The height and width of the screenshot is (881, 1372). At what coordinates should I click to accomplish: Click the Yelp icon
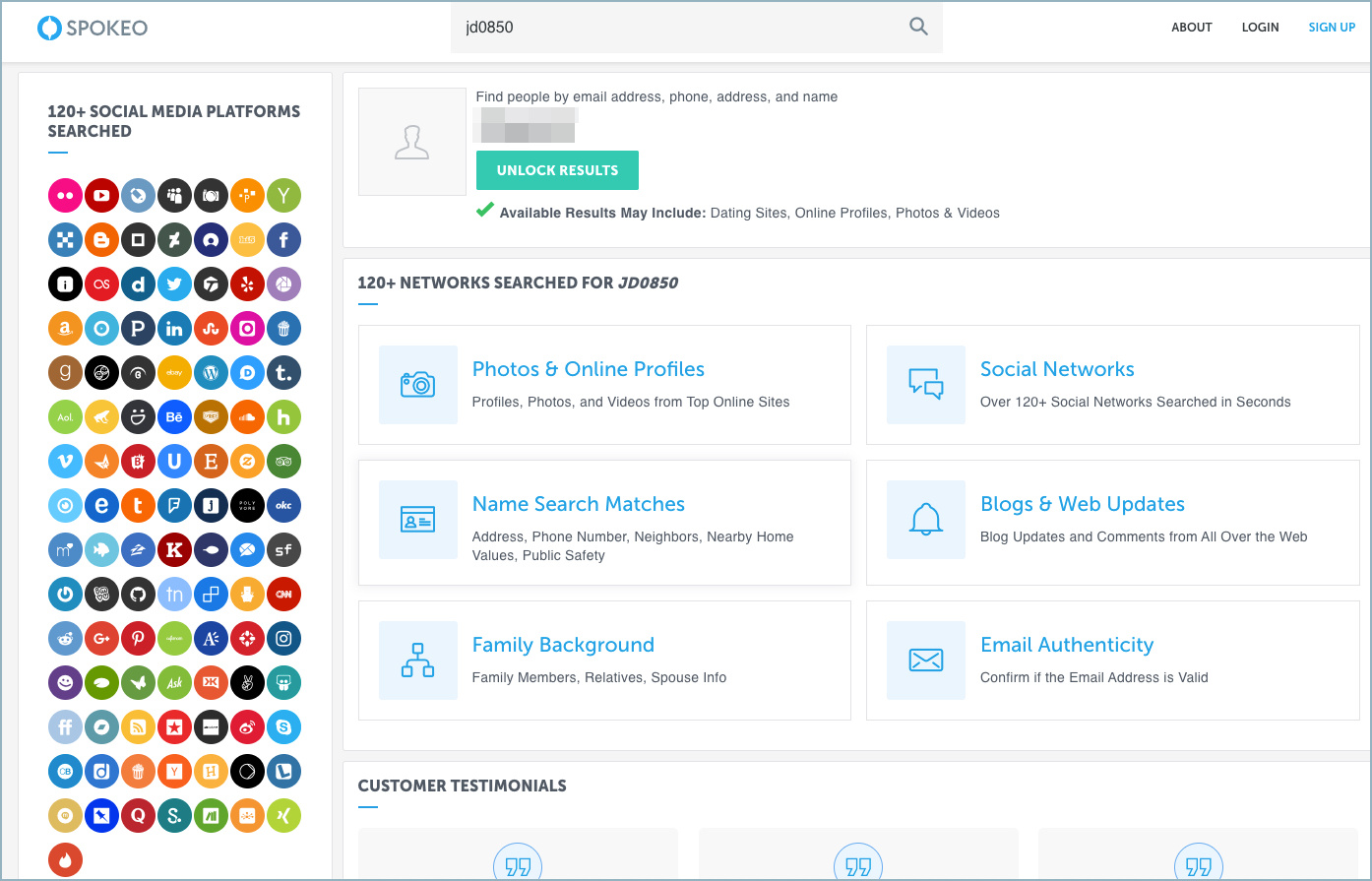pos(247,284)
